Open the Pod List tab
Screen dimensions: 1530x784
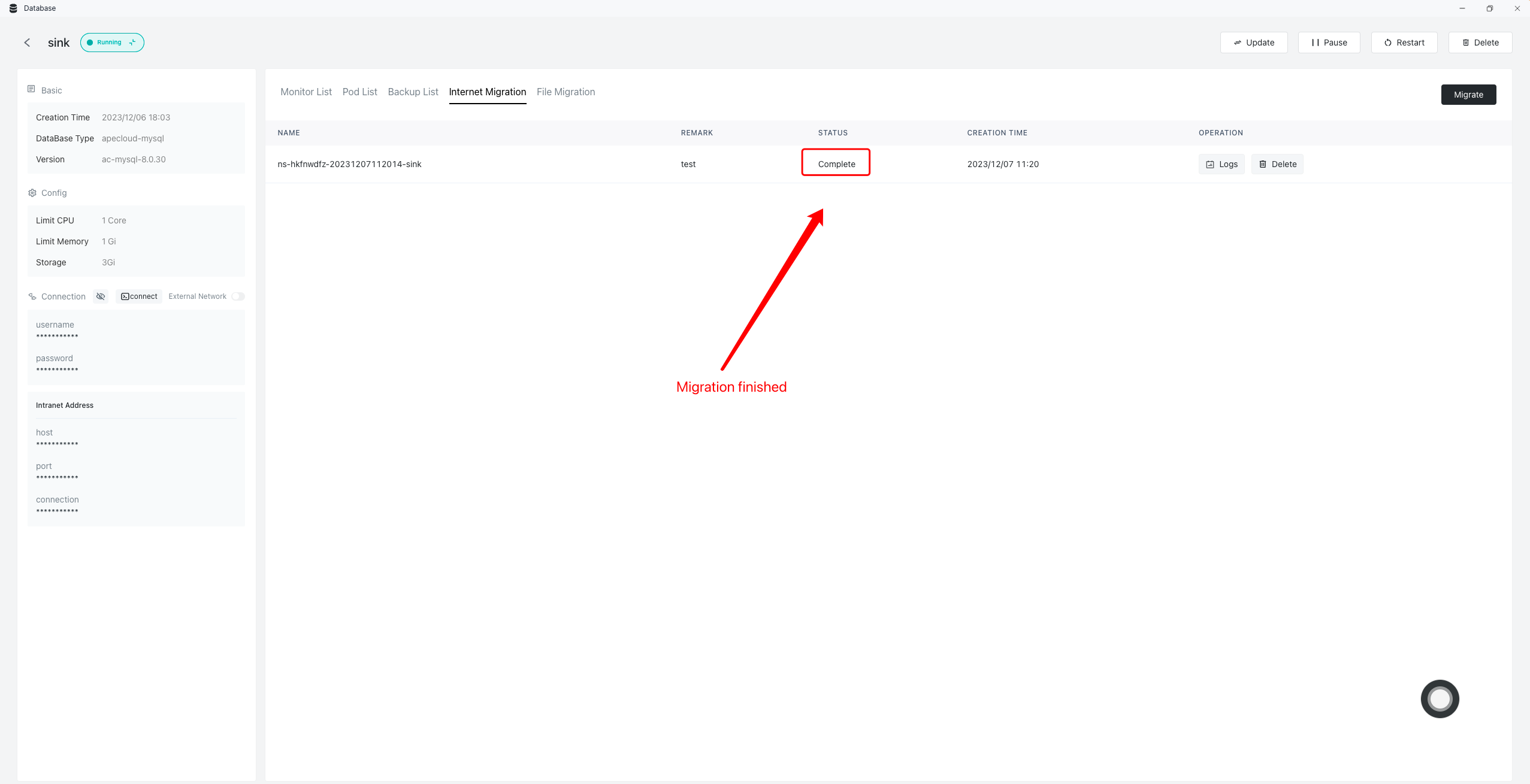(x=359, y=92)
